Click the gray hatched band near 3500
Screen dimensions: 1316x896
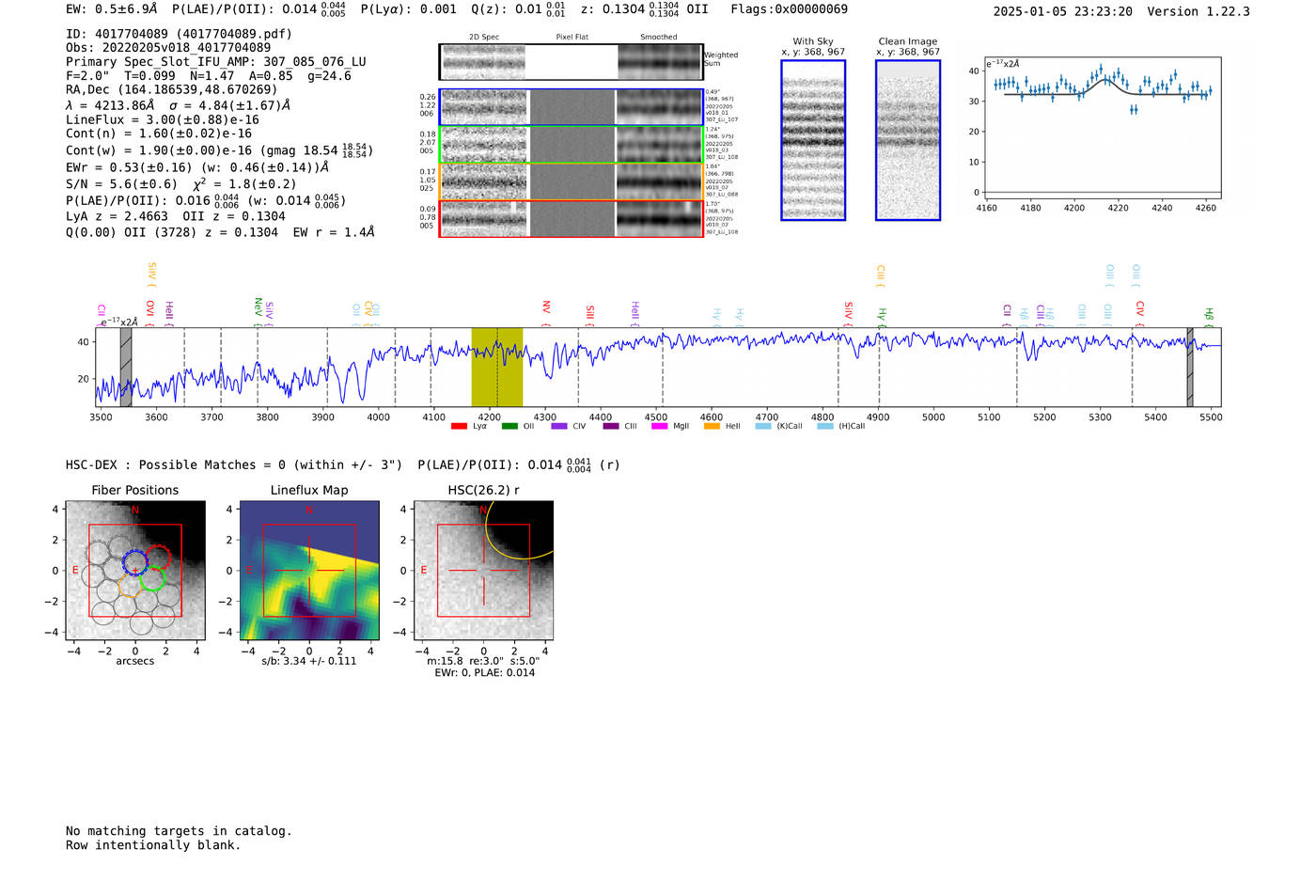pyautogui.click(x=126, y=367)
